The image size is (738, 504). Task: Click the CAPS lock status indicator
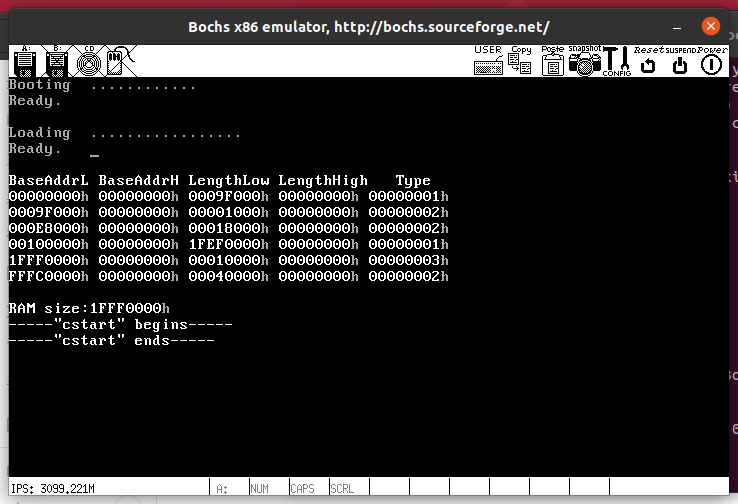[x=302, y=489]
